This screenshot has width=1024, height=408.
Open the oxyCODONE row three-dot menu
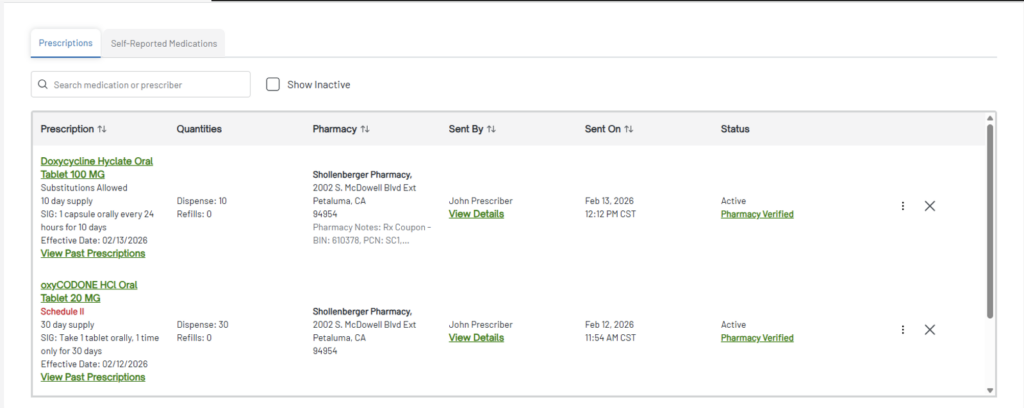(902, 330)
